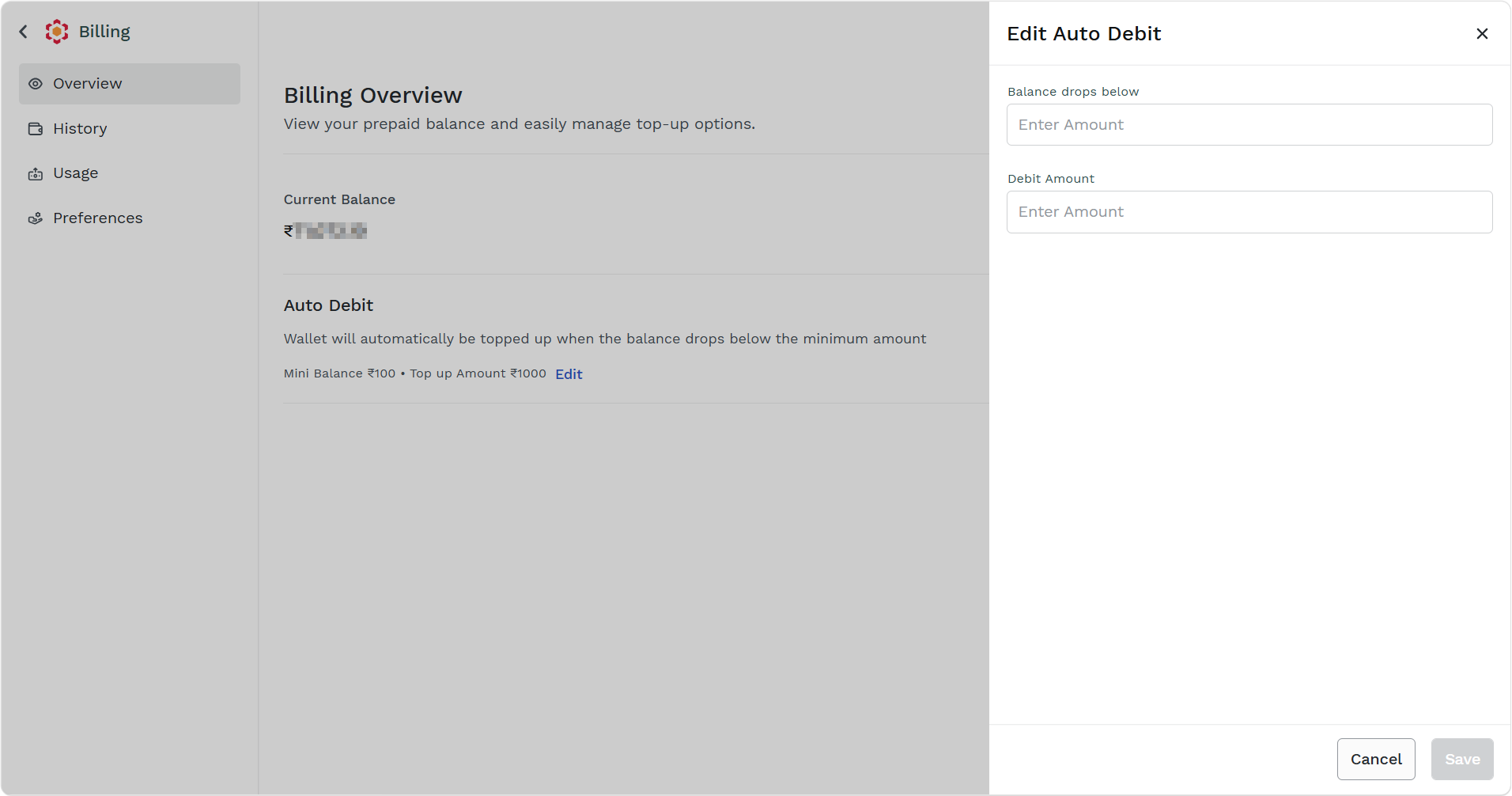
Task: Click the Cancel button
Action: point(1376,760)
